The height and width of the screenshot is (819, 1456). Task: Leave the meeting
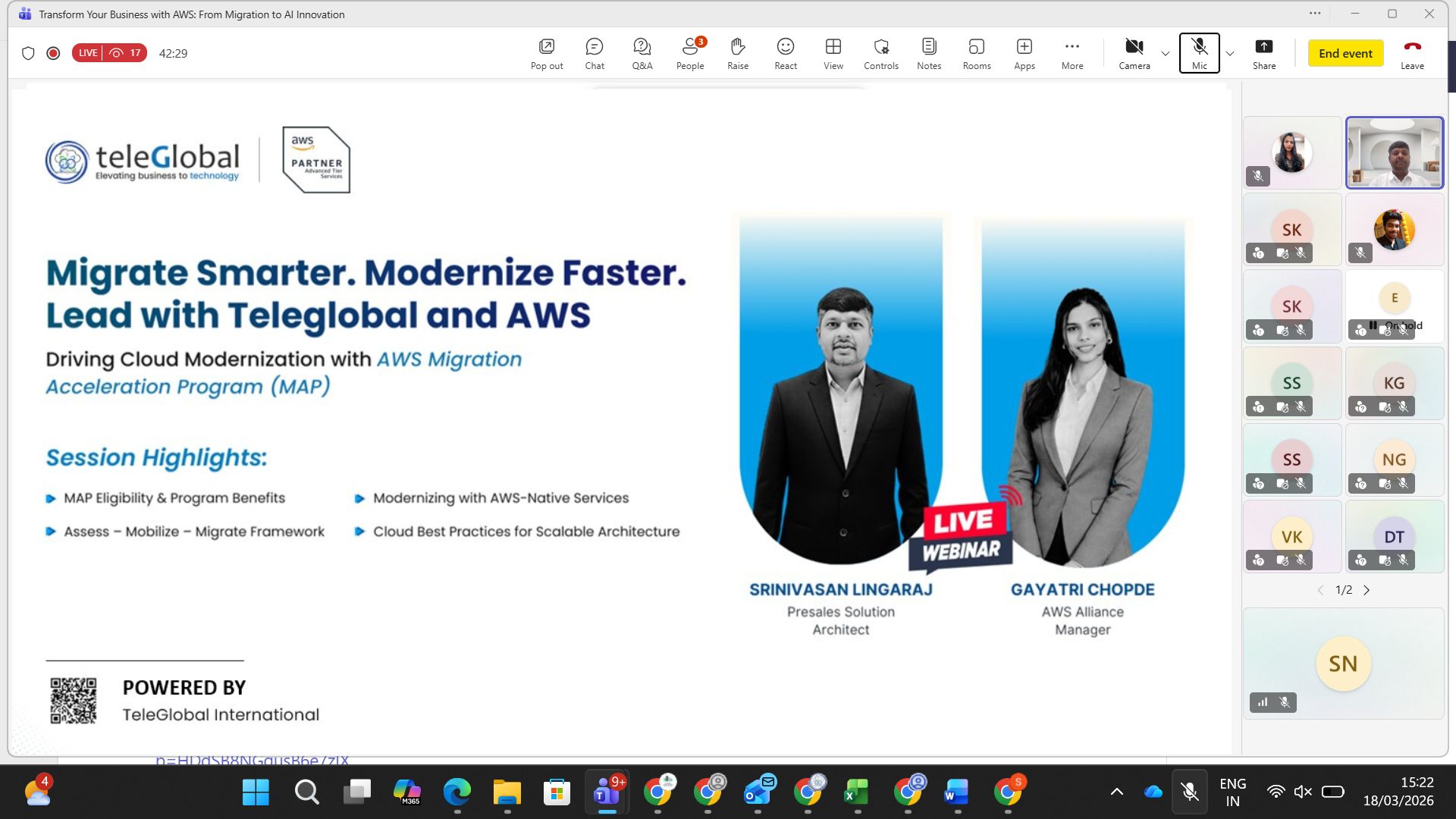(x=1411, y=53)
